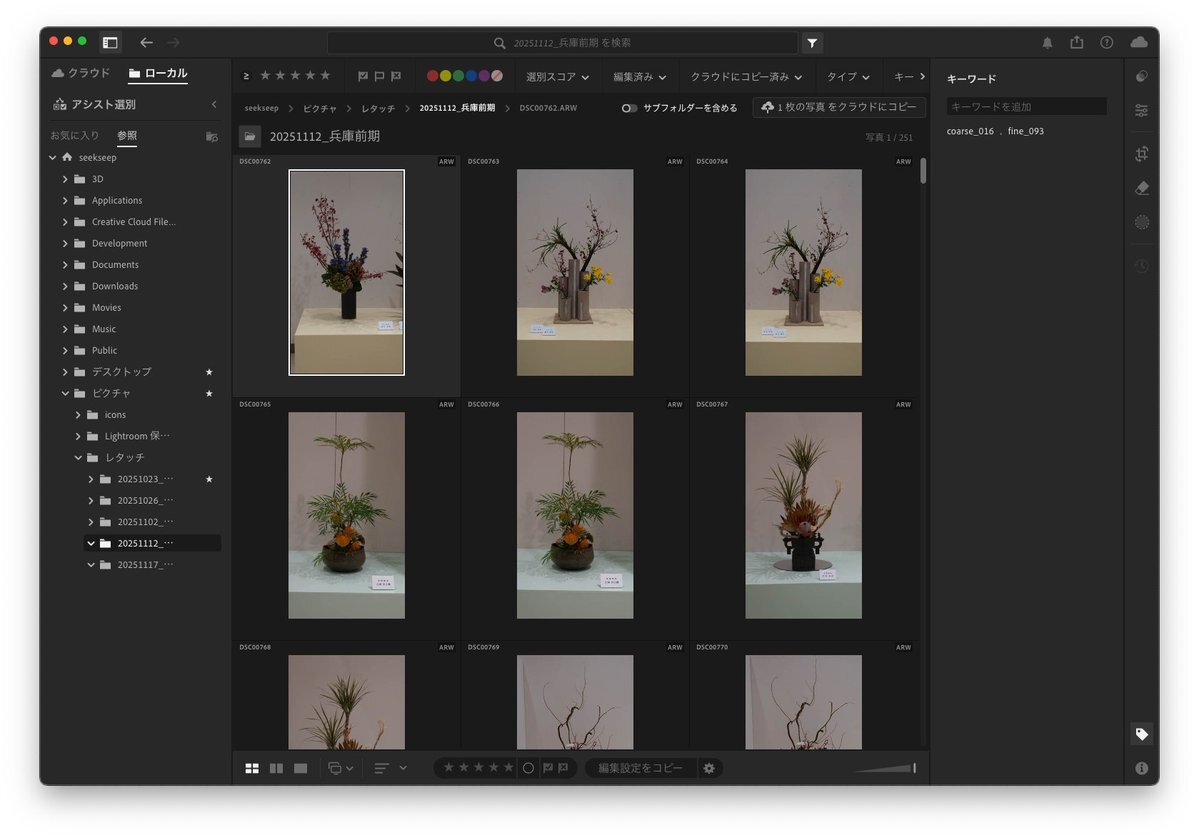Open the notifications bell
This screenshot has height=838, width=1199.
(1047, 43)
